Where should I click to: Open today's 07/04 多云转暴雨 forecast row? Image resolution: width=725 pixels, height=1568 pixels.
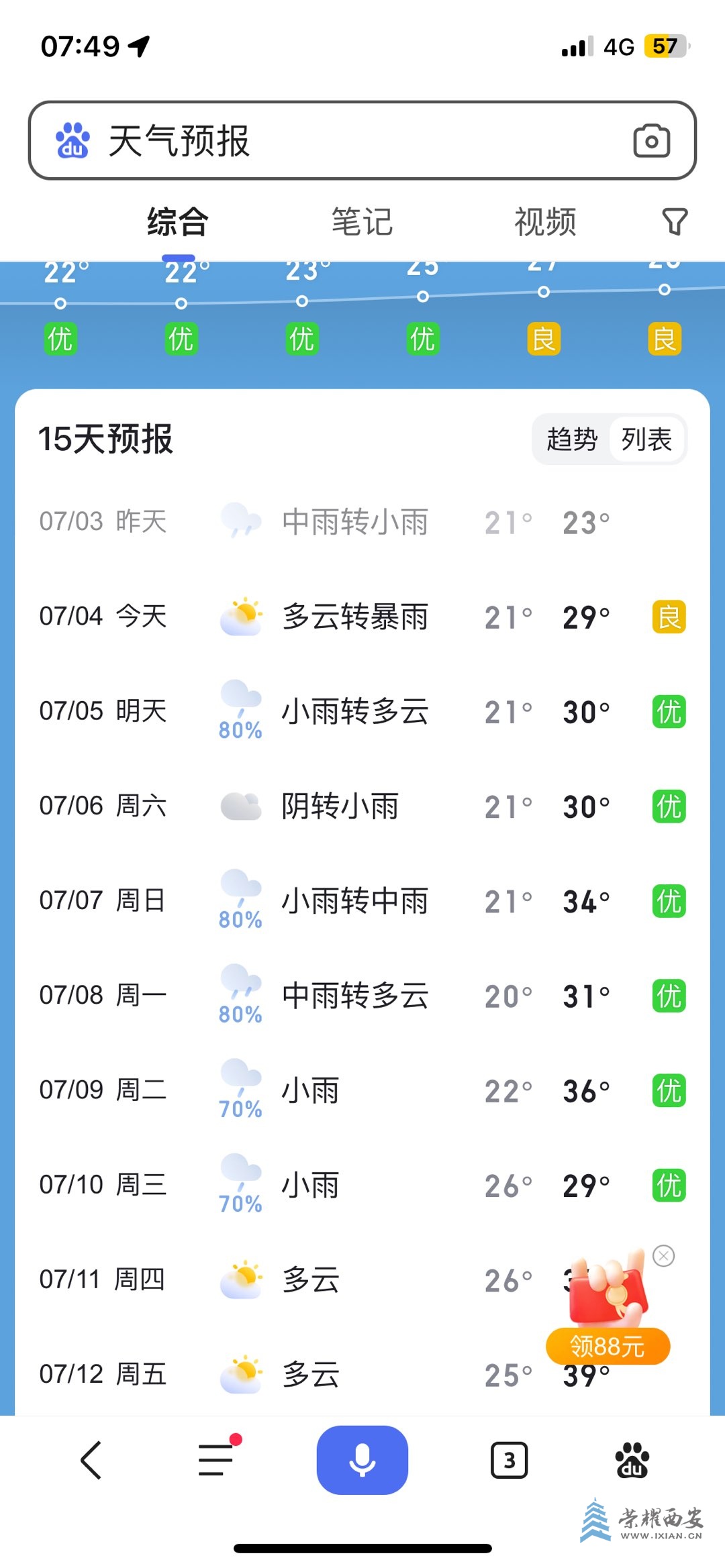coord(362,617)
